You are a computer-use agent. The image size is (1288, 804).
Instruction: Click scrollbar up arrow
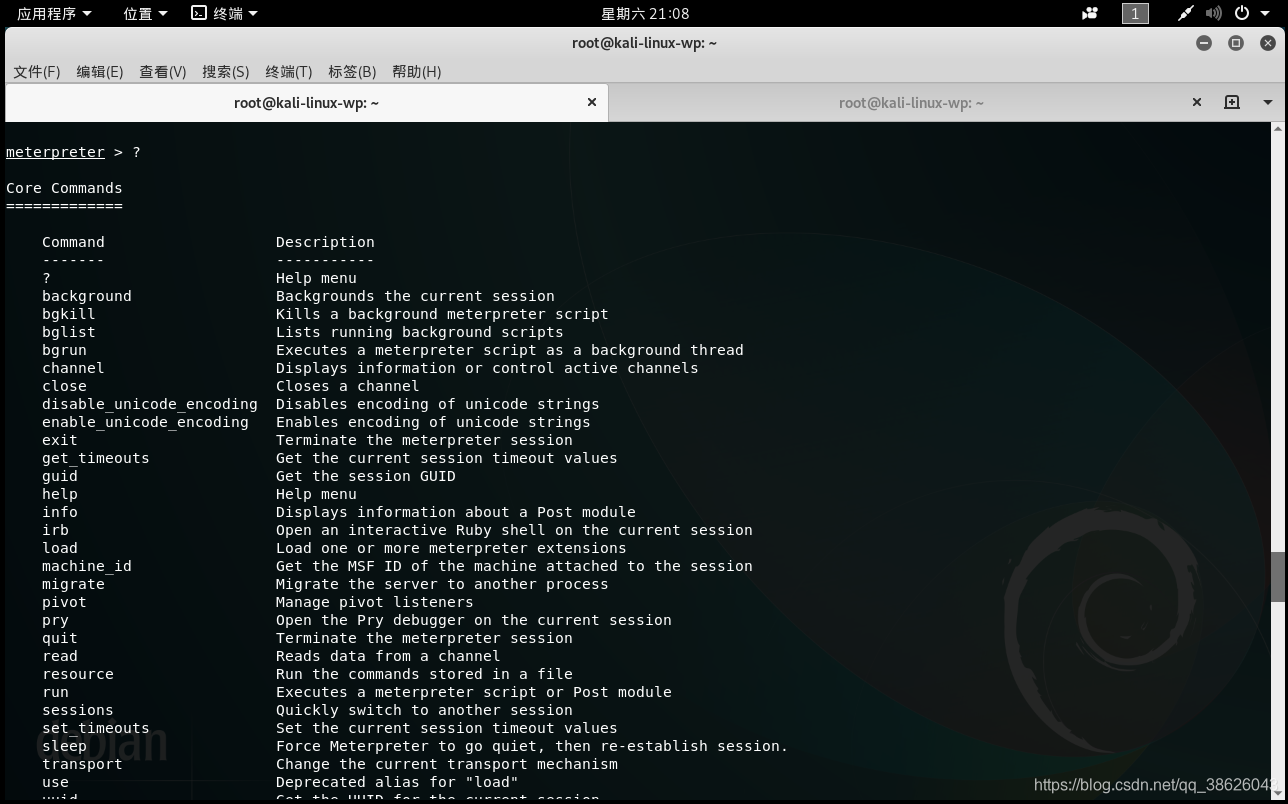coord(1277,128)
